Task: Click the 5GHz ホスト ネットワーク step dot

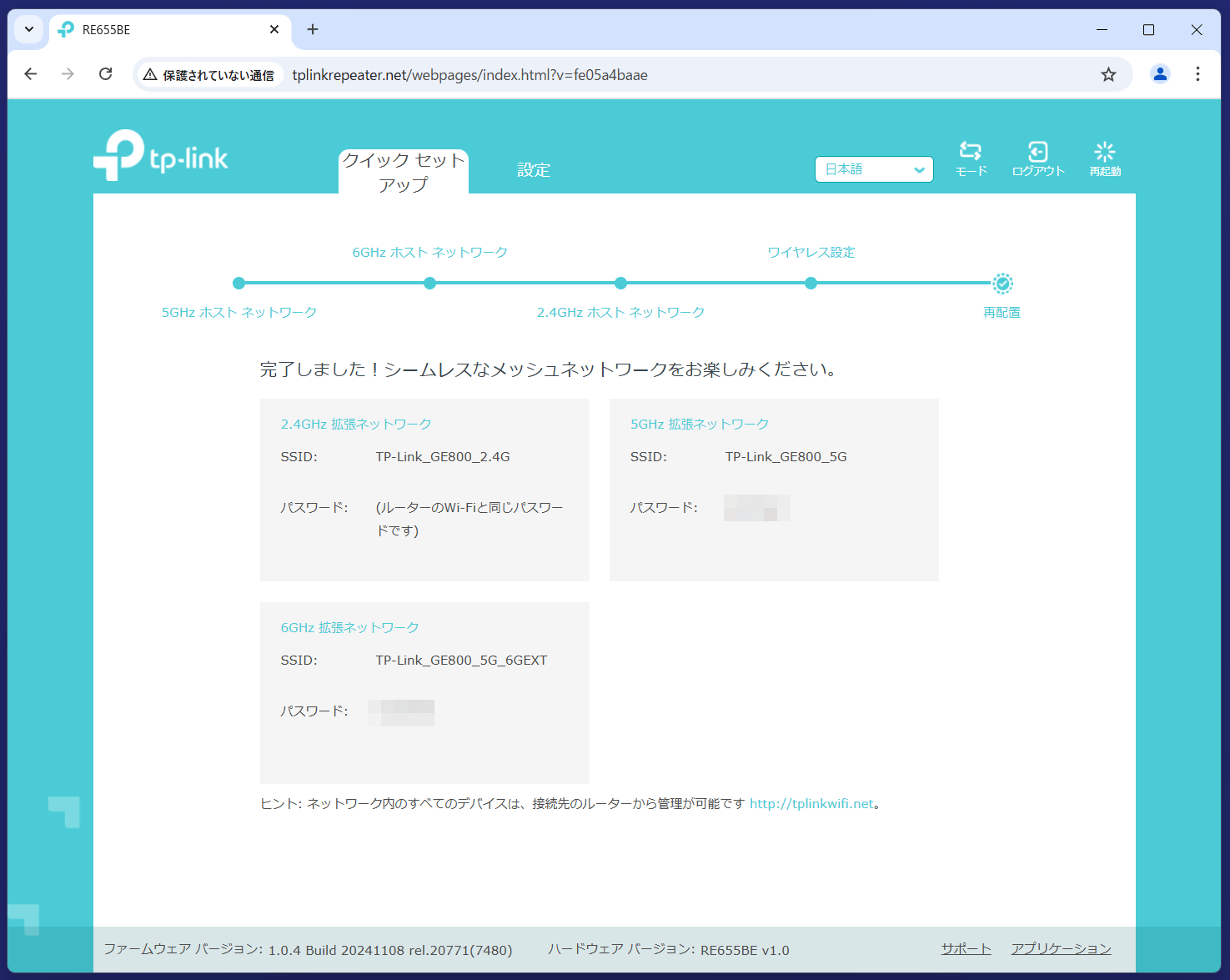Action: [238, 284]
